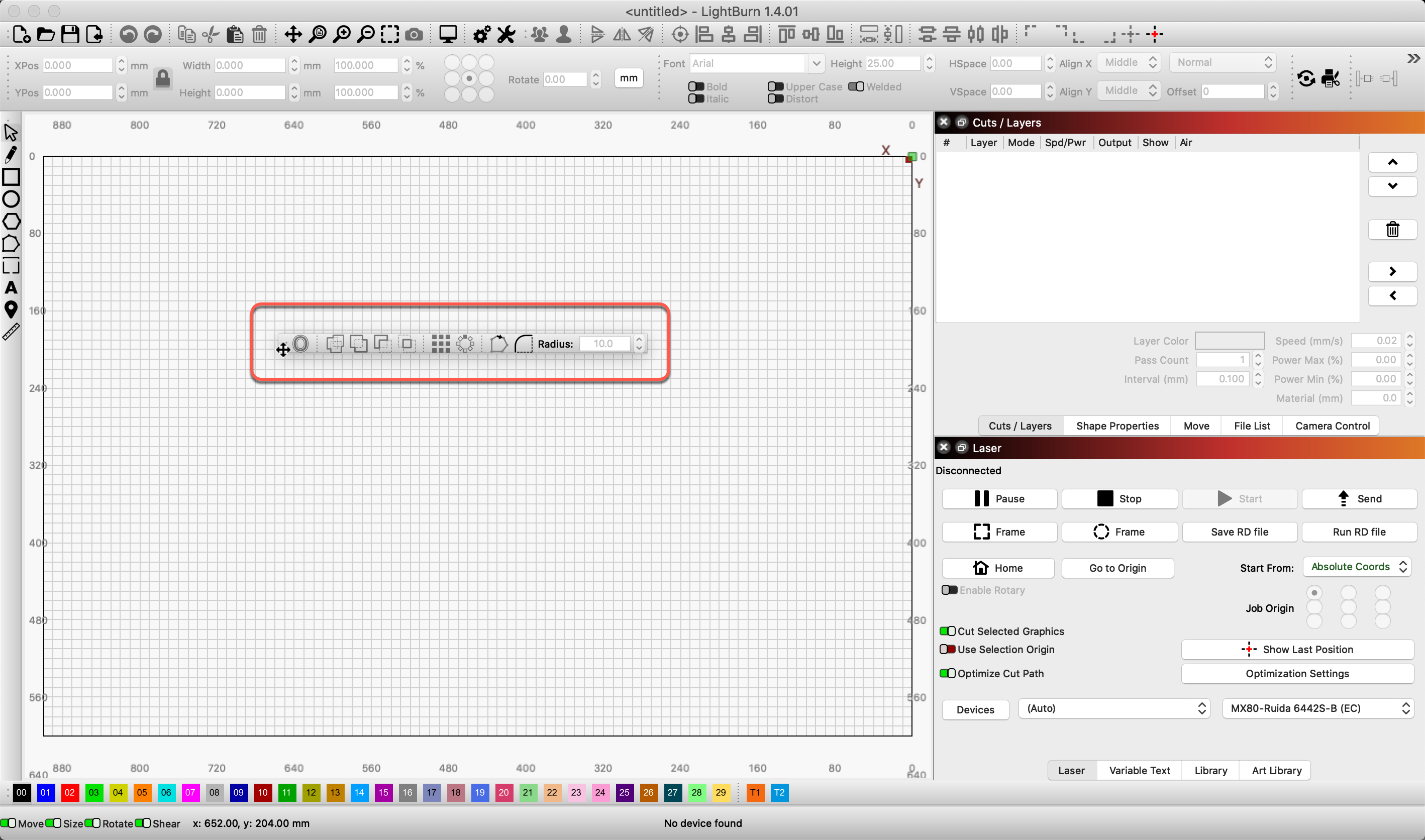Open the Start From Absolute Coords dropdown
This screenshot has height=840, width=1425.
[x=1357, y=567]
